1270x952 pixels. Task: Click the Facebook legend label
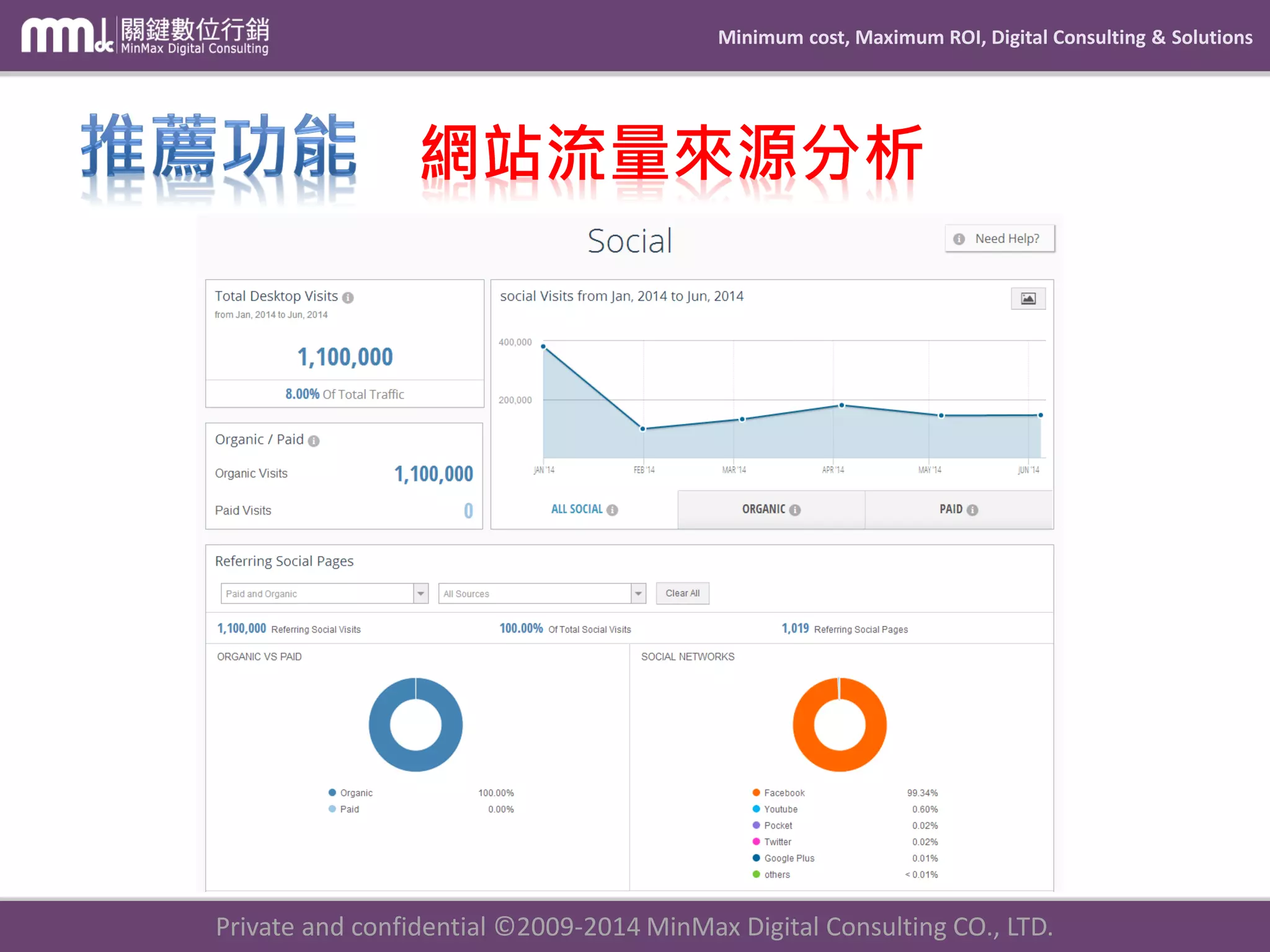point(784,793)
